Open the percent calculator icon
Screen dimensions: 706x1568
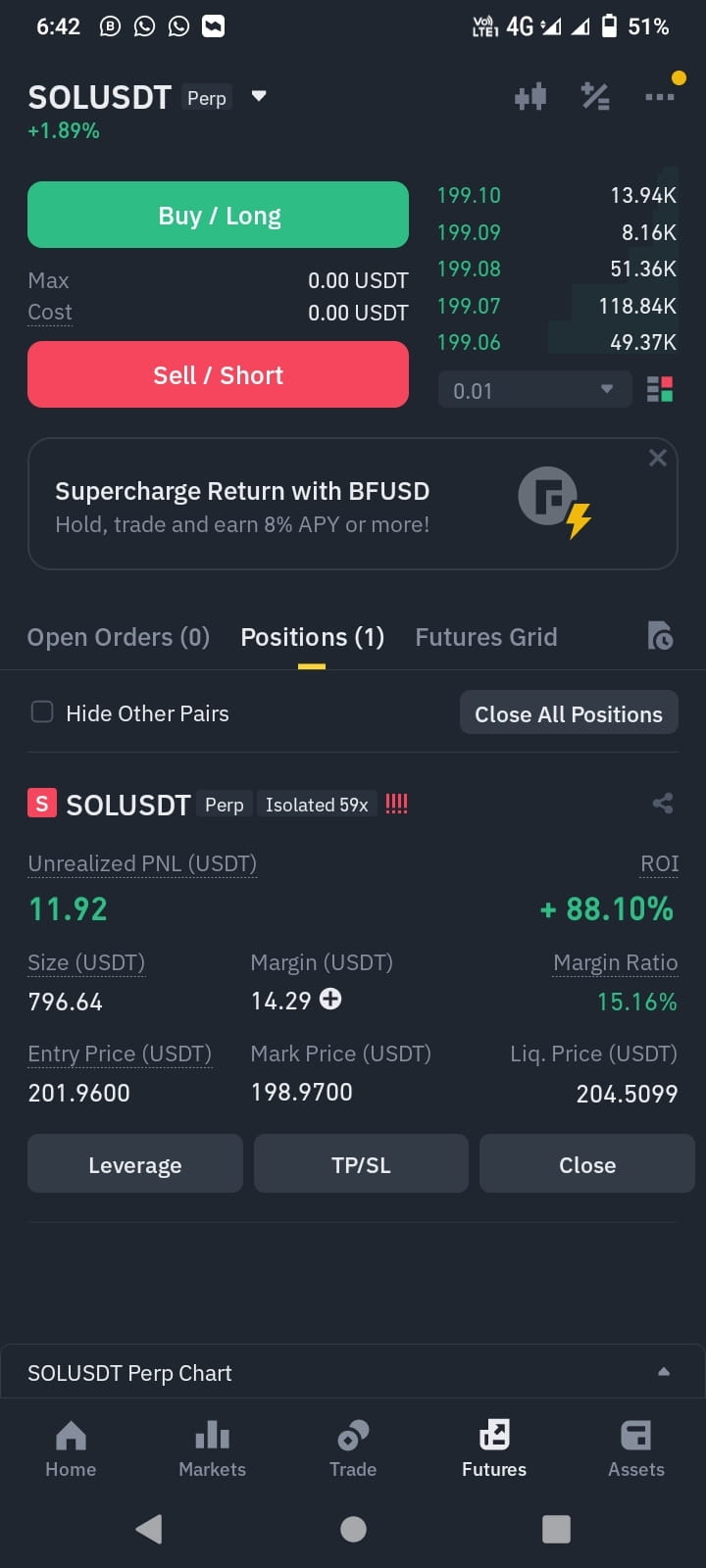point(595,96)
